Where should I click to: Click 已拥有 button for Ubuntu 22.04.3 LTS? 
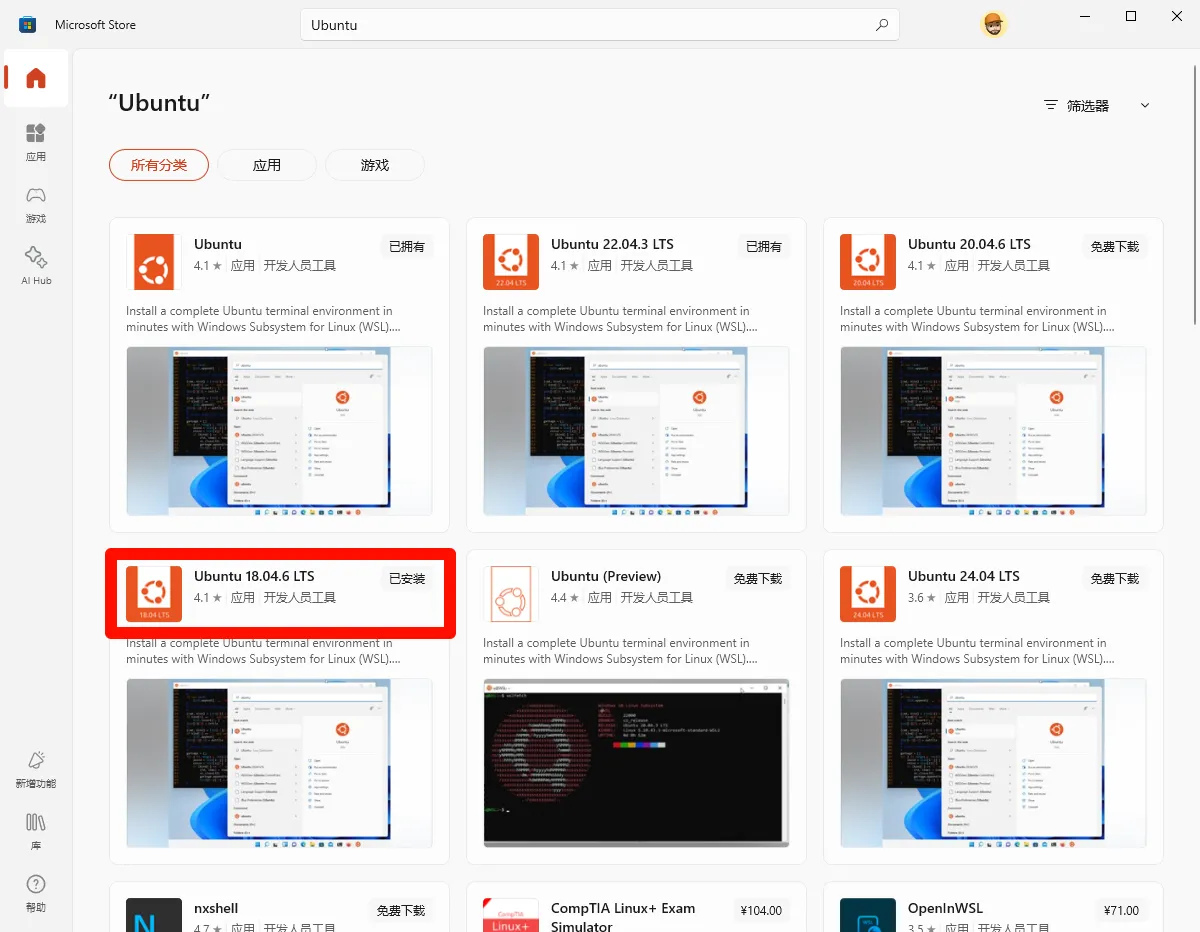[764, 246]
